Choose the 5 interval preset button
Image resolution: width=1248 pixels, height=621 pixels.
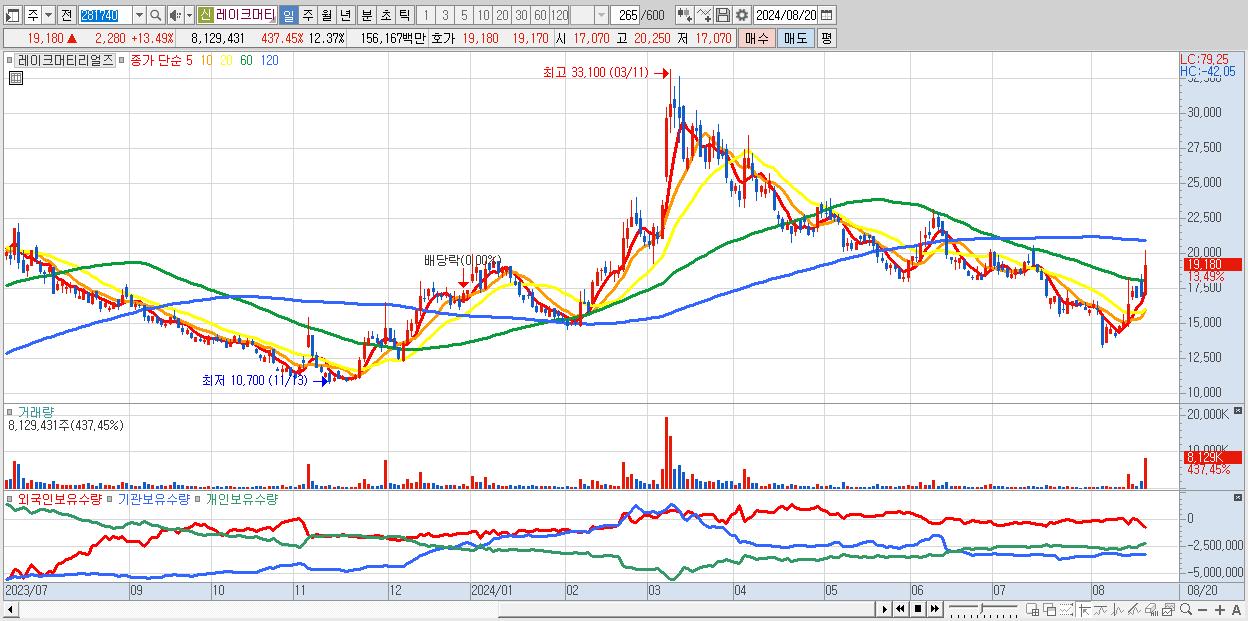pos(464,15)
